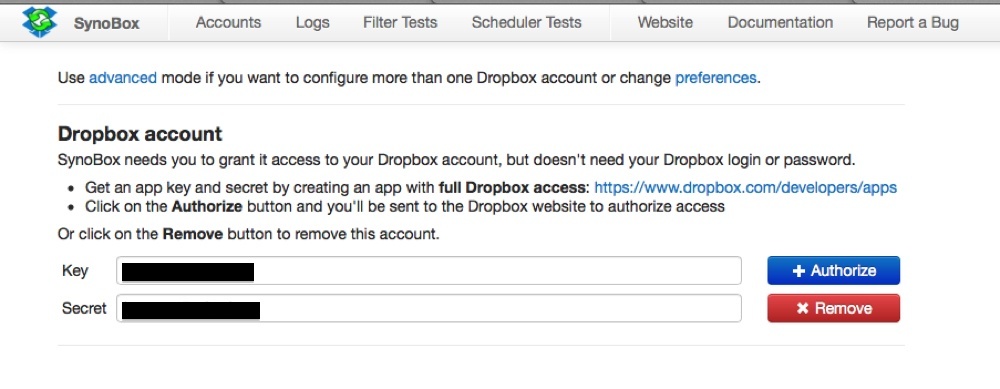Focus the Secret input field

(x=429, y=308)
